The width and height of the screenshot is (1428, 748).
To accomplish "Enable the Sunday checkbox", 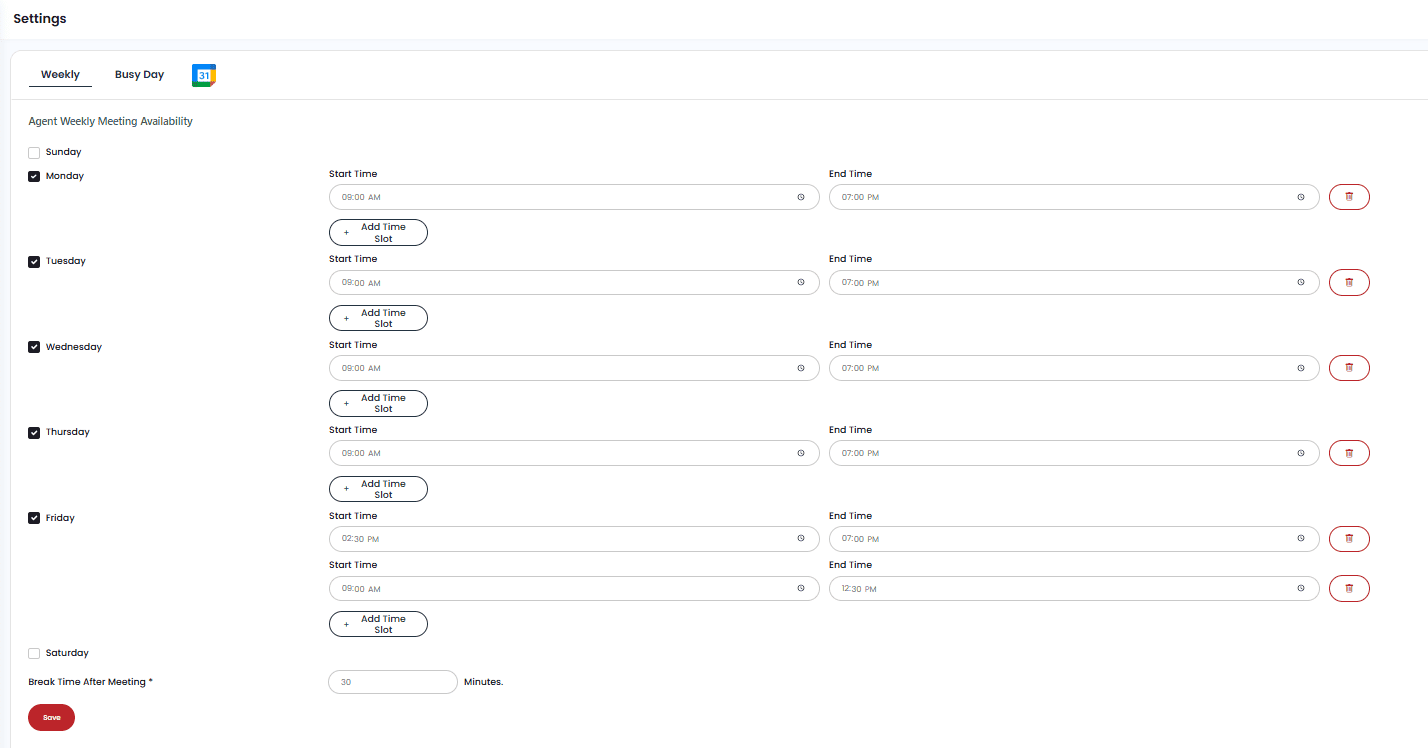I will click(x=34, y=153).
